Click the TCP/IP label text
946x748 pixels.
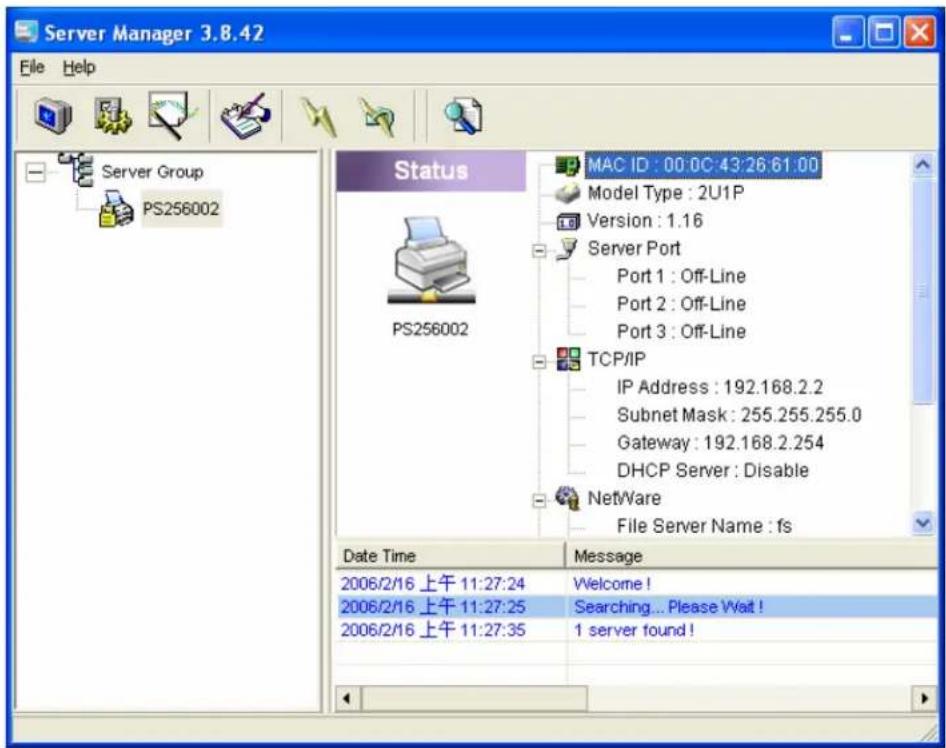[616, 360]
